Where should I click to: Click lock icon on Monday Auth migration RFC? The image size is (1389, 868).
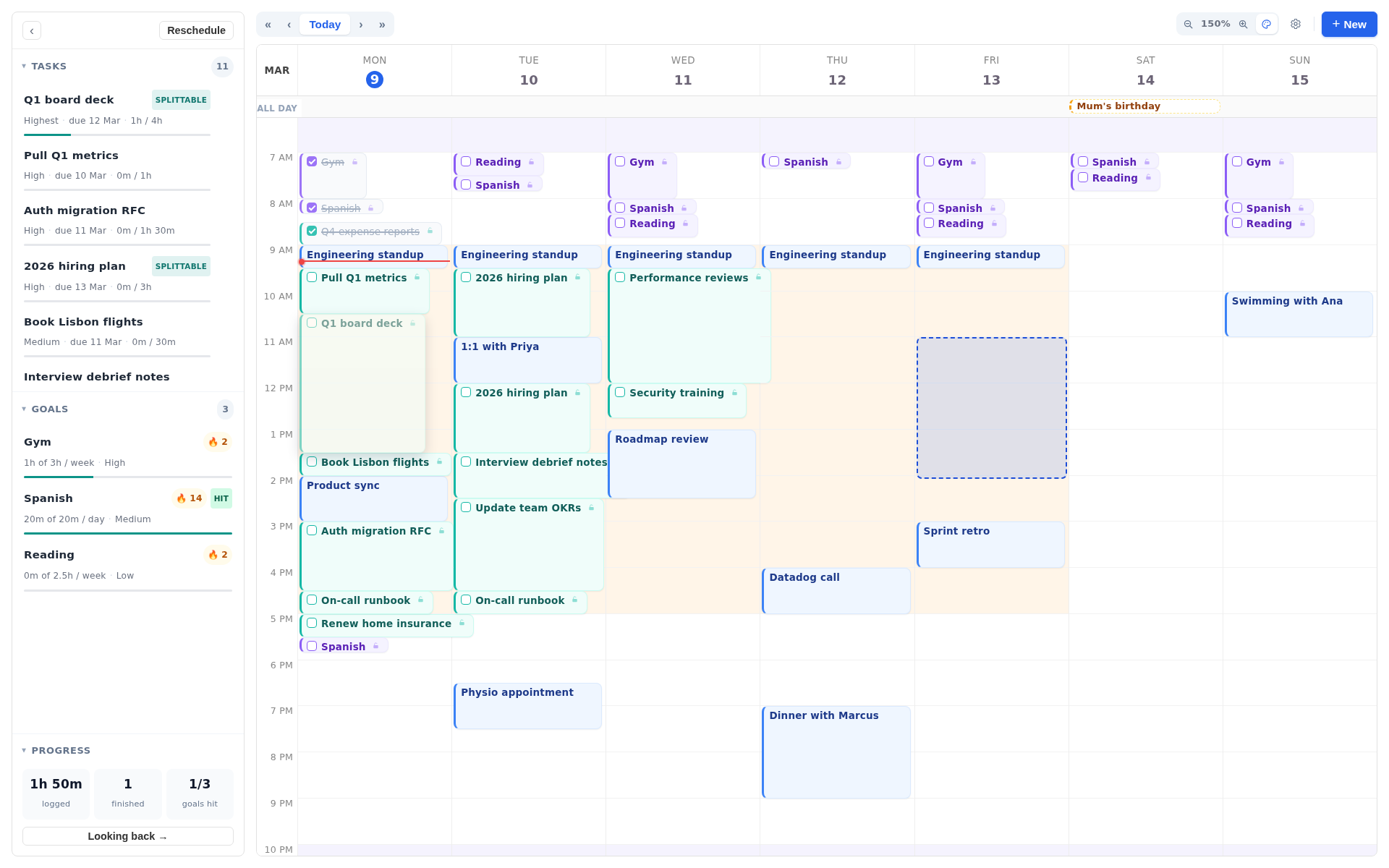pyautogui.click(x=441, y=531)
